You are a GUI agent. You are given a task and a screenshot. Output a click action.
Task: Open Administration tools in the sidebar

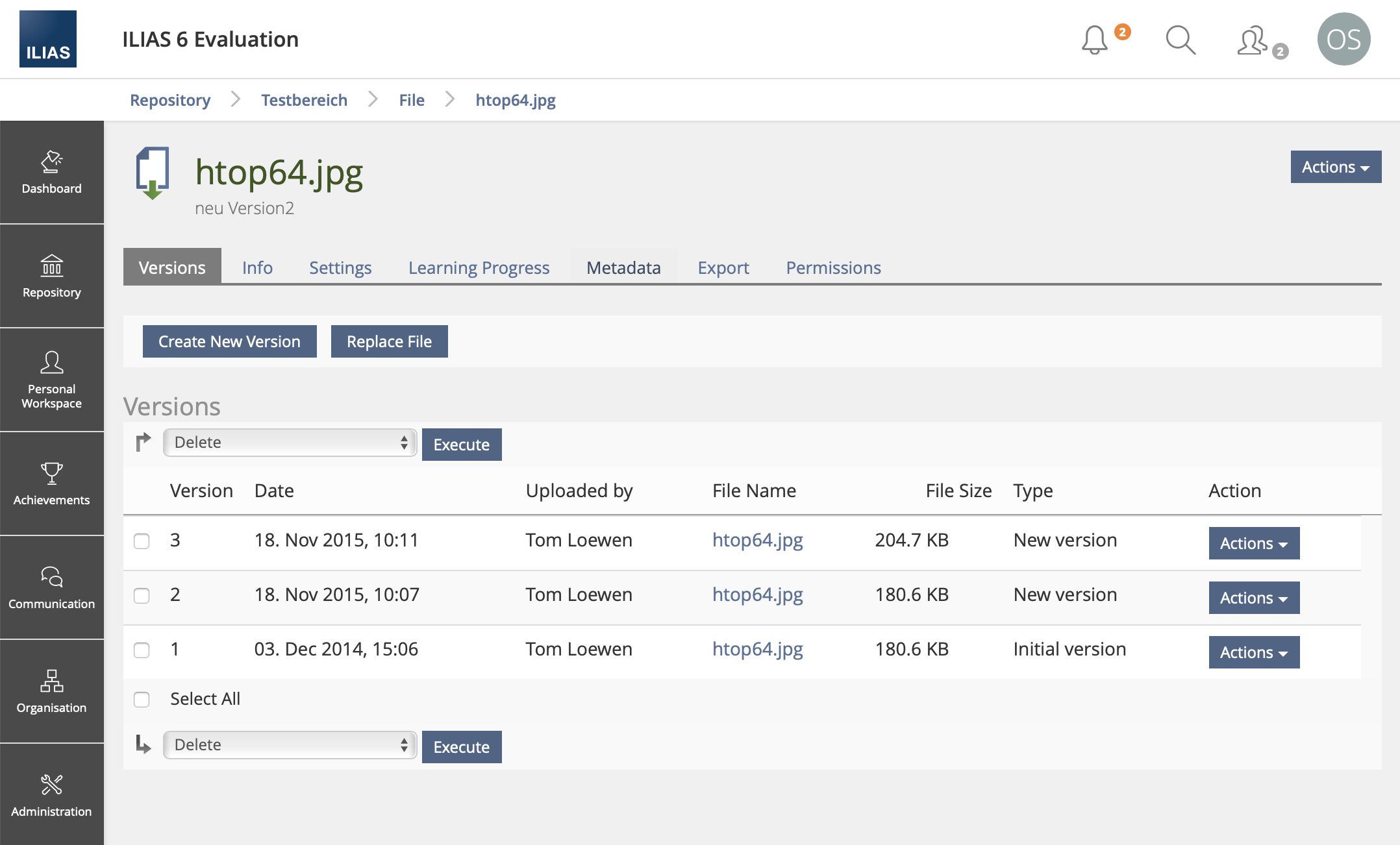(51, 796)
